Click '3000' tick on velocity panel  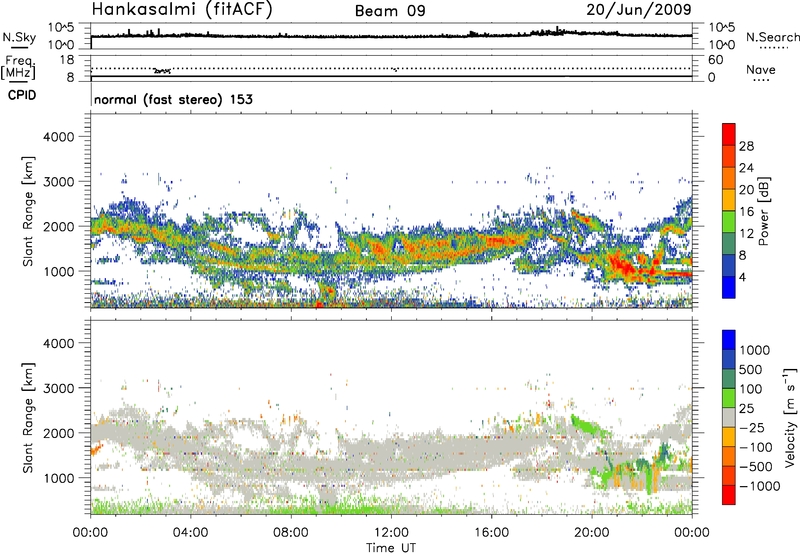tap(58, 388)
